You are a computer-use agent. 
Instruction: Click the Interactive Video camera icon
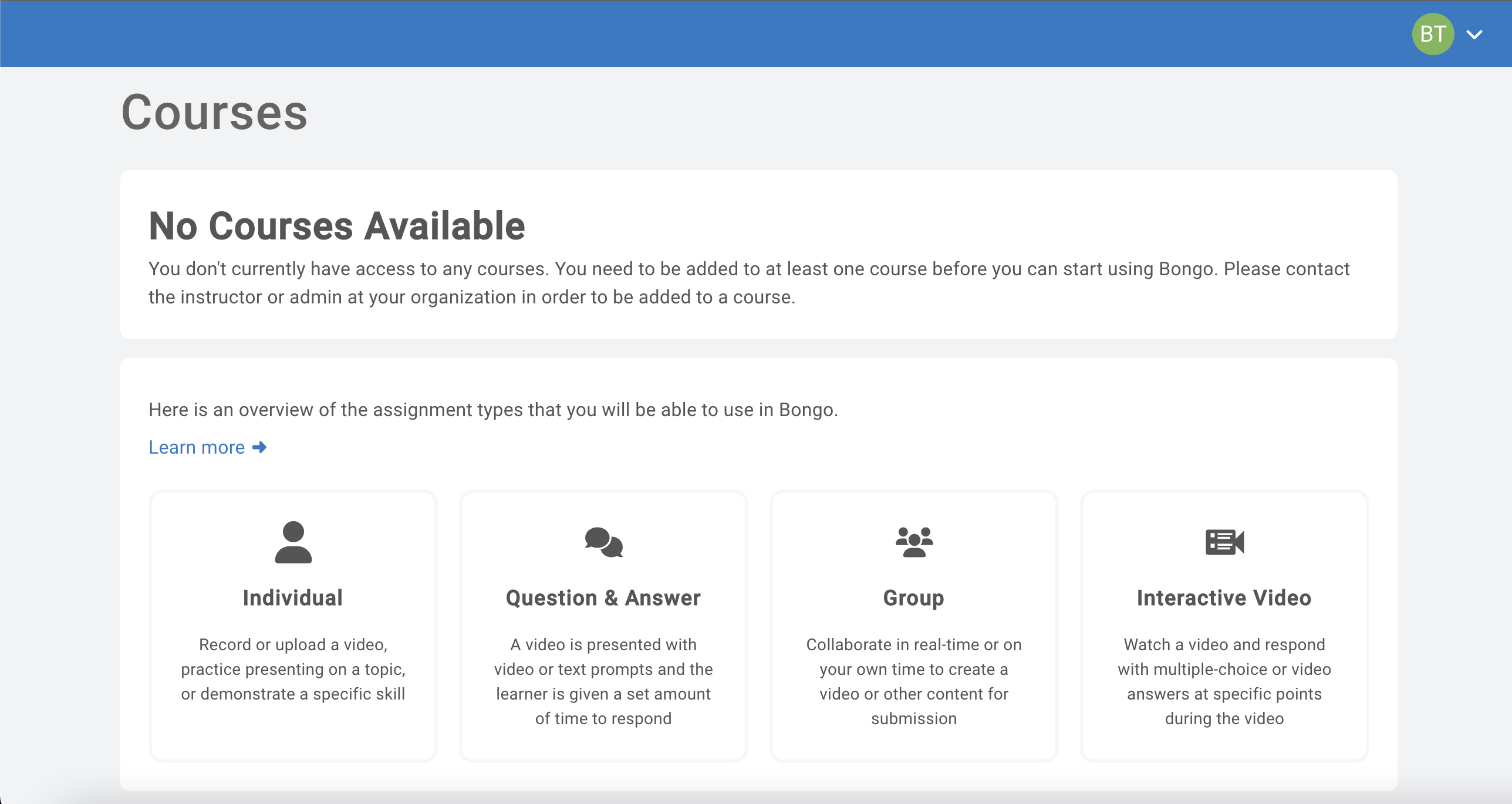click(1224, 542)
